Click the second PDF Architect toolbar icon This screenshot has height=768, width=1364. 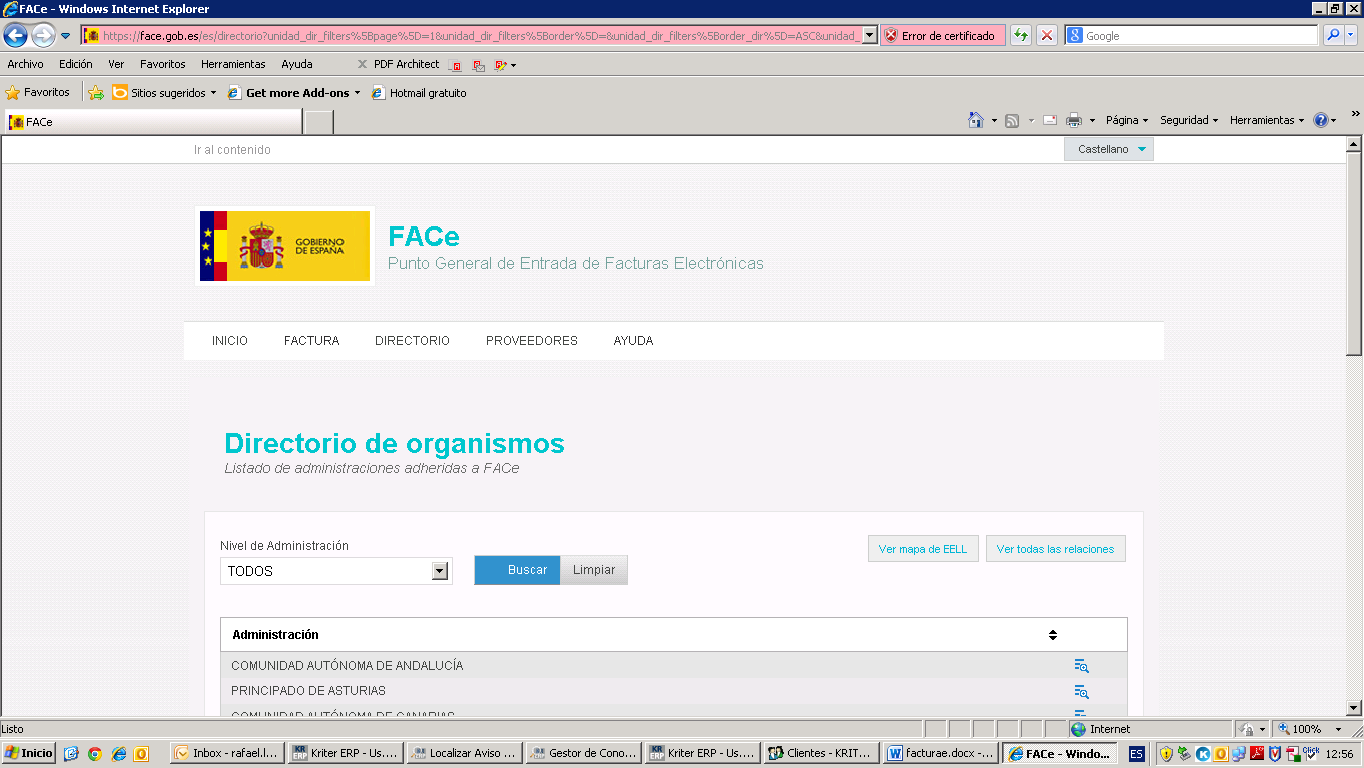tap(479, 65)
